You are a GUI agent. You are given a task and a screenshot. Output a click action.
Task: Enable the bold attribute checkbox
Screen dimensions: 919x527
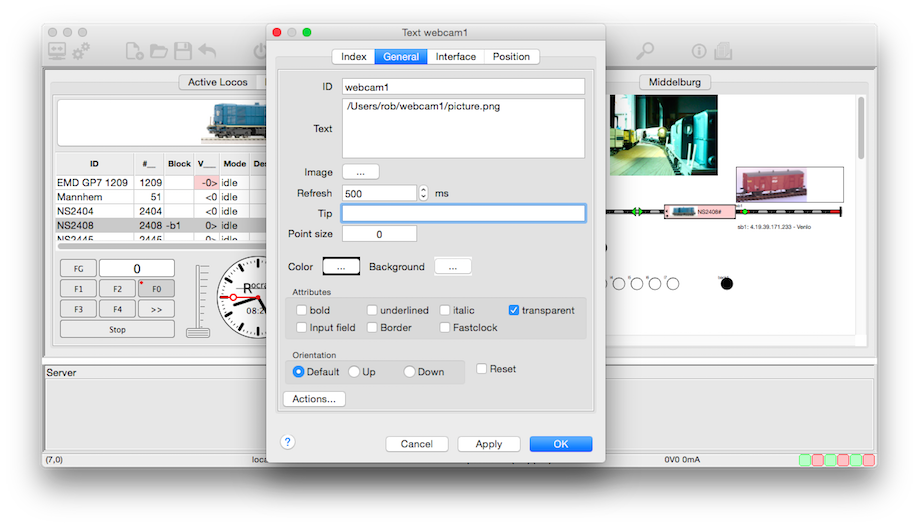point(302,310)
